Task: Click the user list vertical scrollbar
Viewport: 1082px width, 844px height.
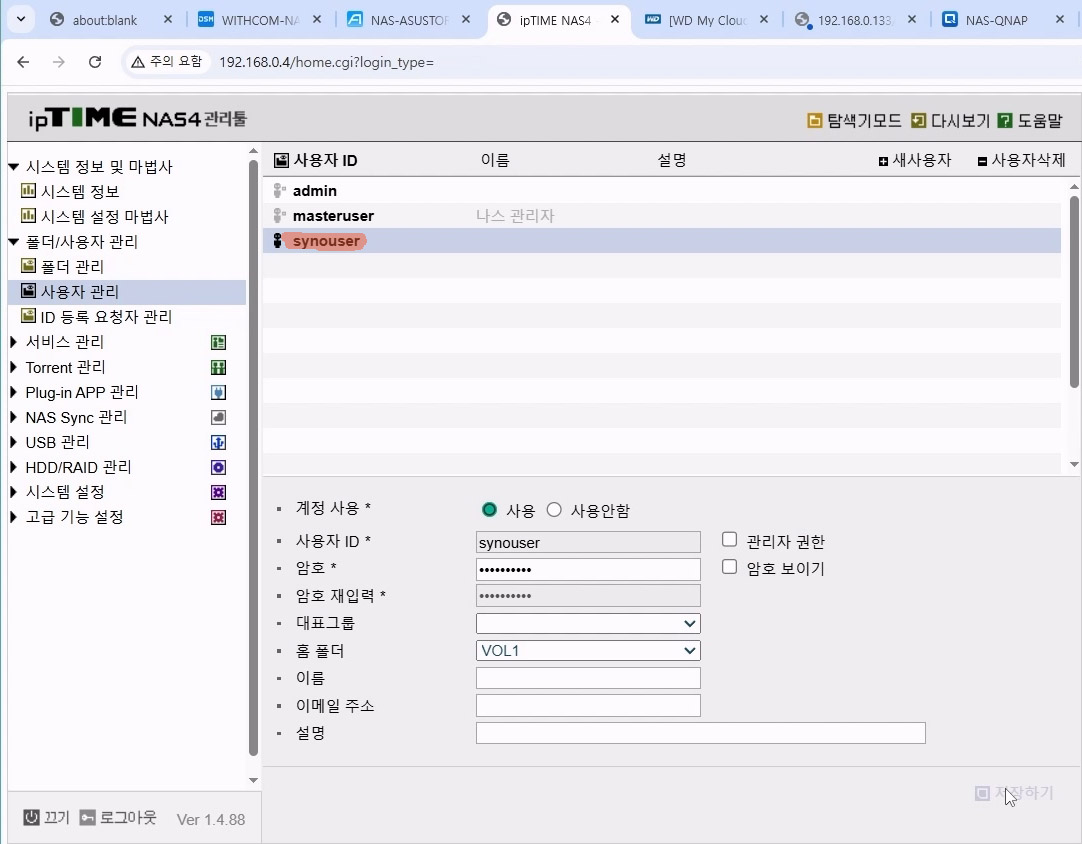Action: point(1074,290)
